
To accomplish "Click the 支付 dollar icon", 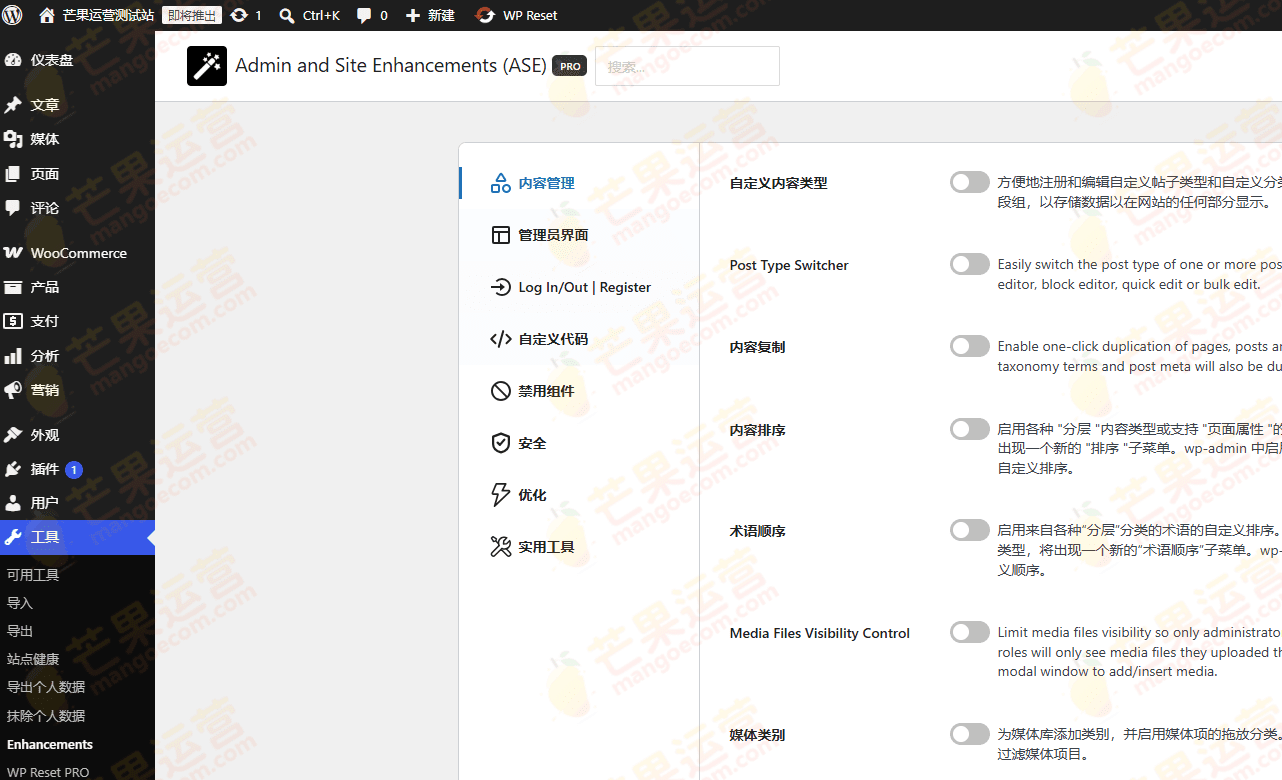I will click(x=13, y=321).
